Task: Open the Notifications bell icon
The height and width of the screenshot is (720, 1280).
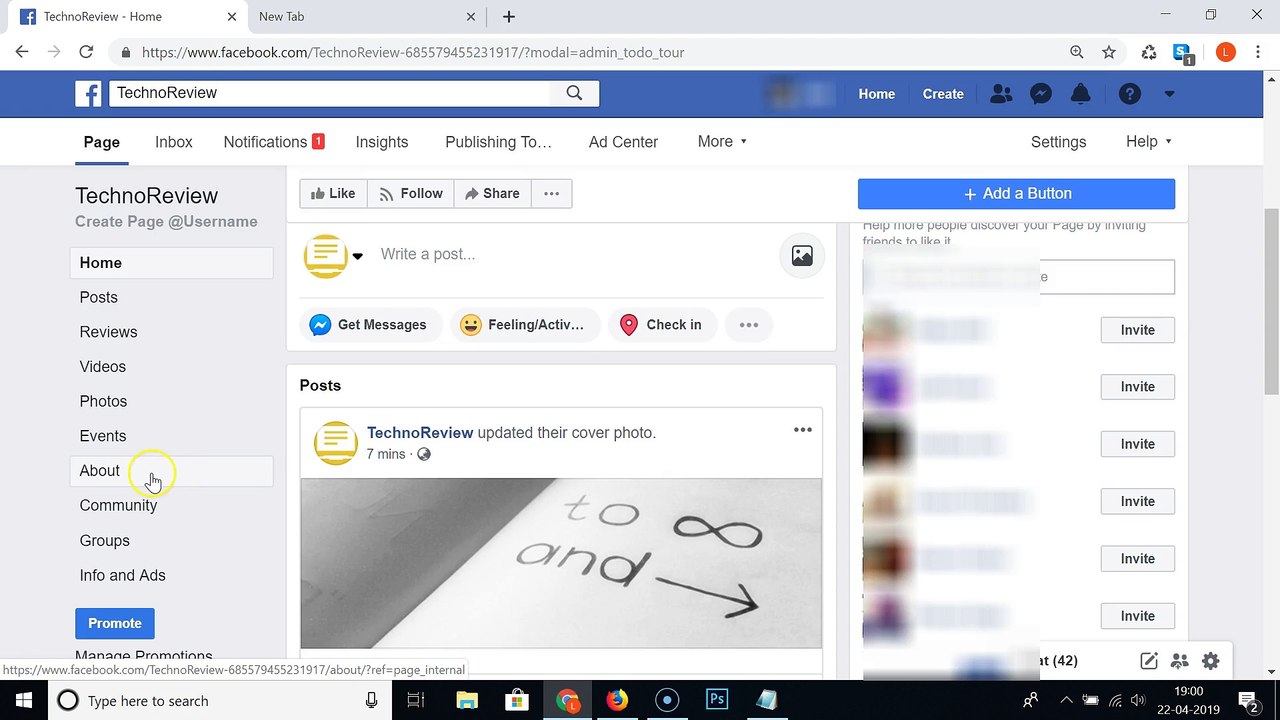Action: [1081, 94]
